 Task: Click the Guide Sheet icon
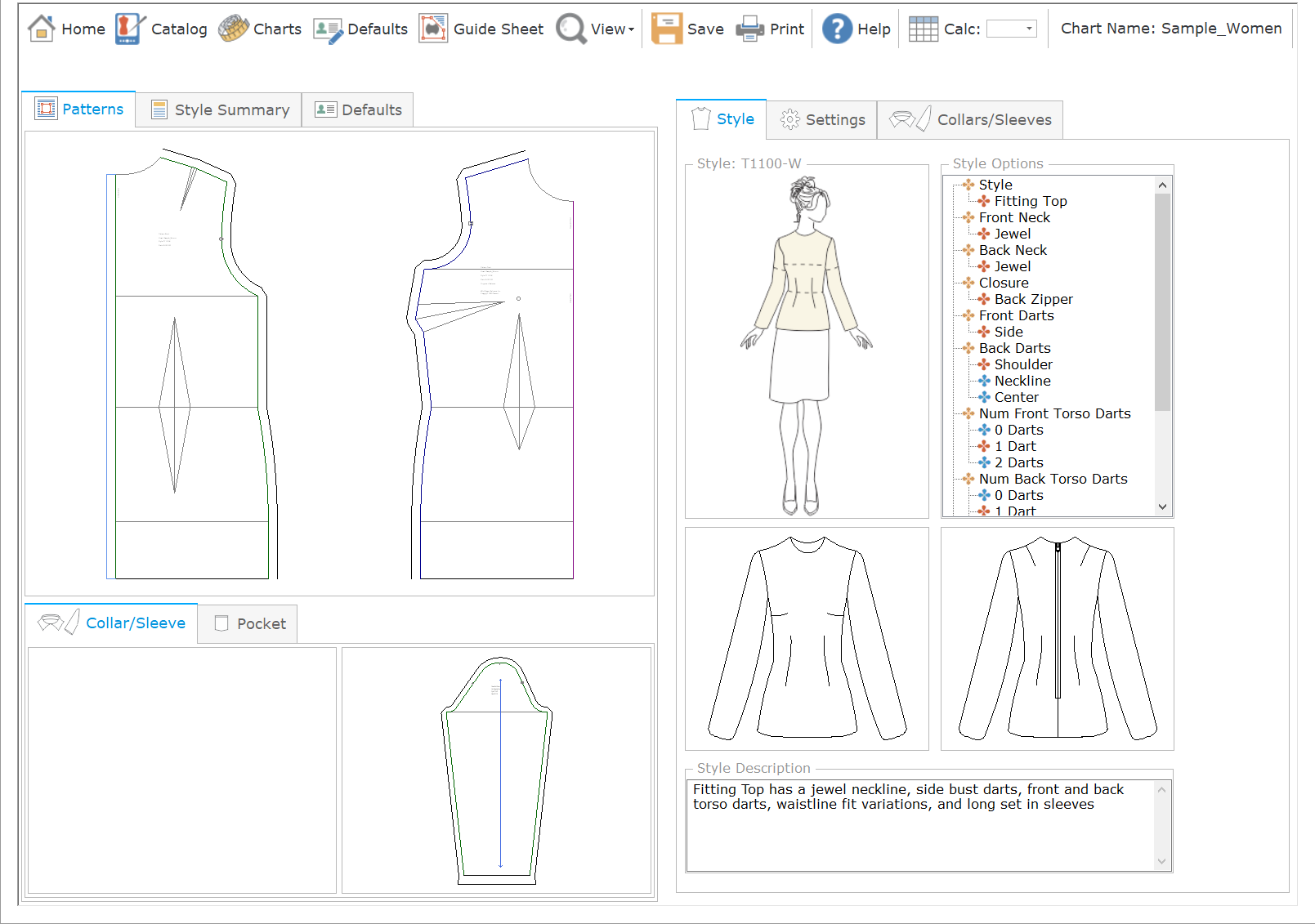[x=433, y=29]
